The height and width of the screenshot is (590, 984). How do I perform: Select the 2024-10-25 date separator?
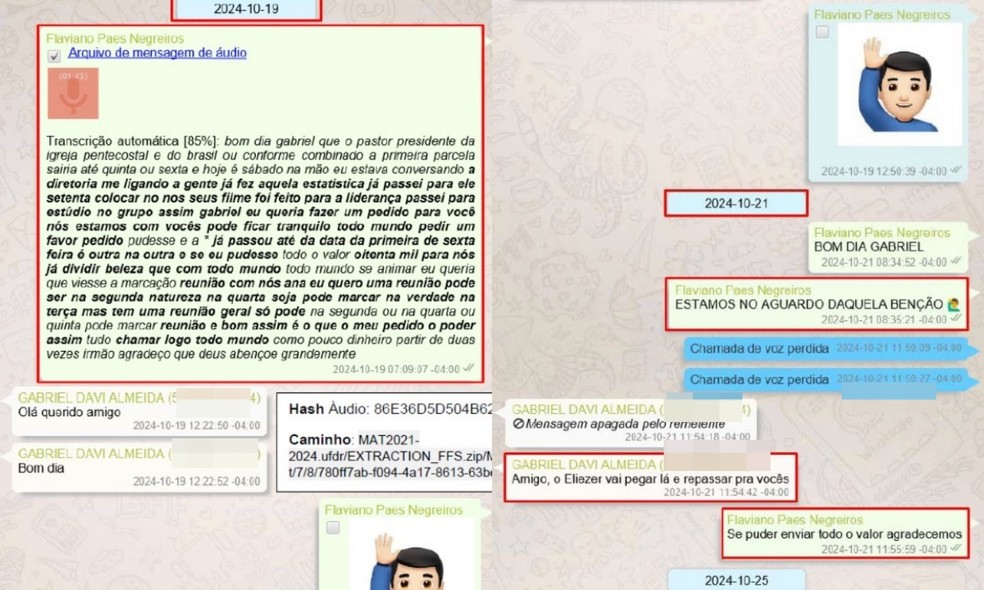coord(735,580)
